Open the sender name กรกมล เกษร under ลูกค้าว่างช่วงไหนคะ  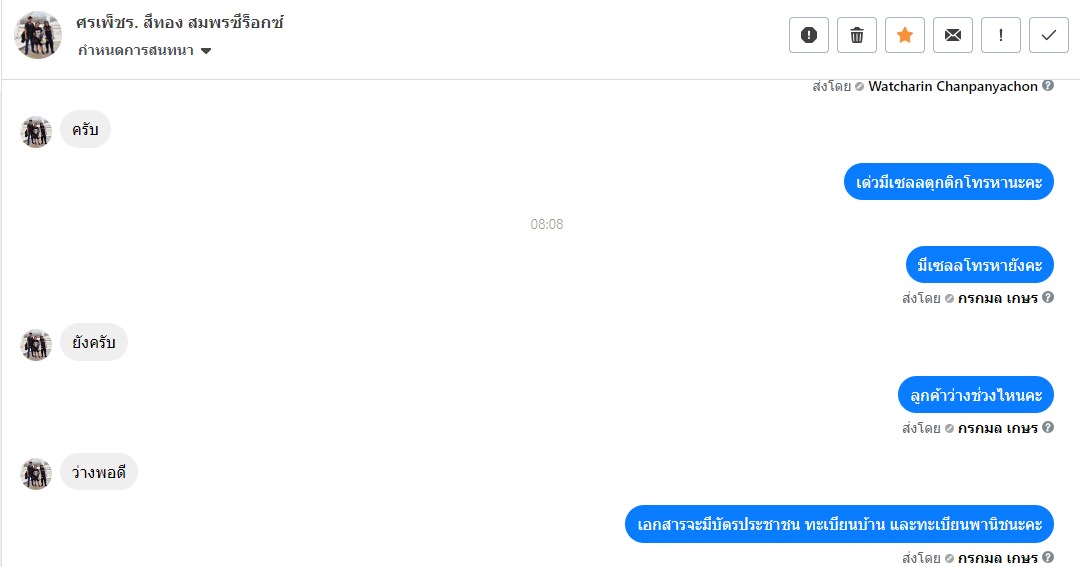pyautogui.click(x=997, y=428)
